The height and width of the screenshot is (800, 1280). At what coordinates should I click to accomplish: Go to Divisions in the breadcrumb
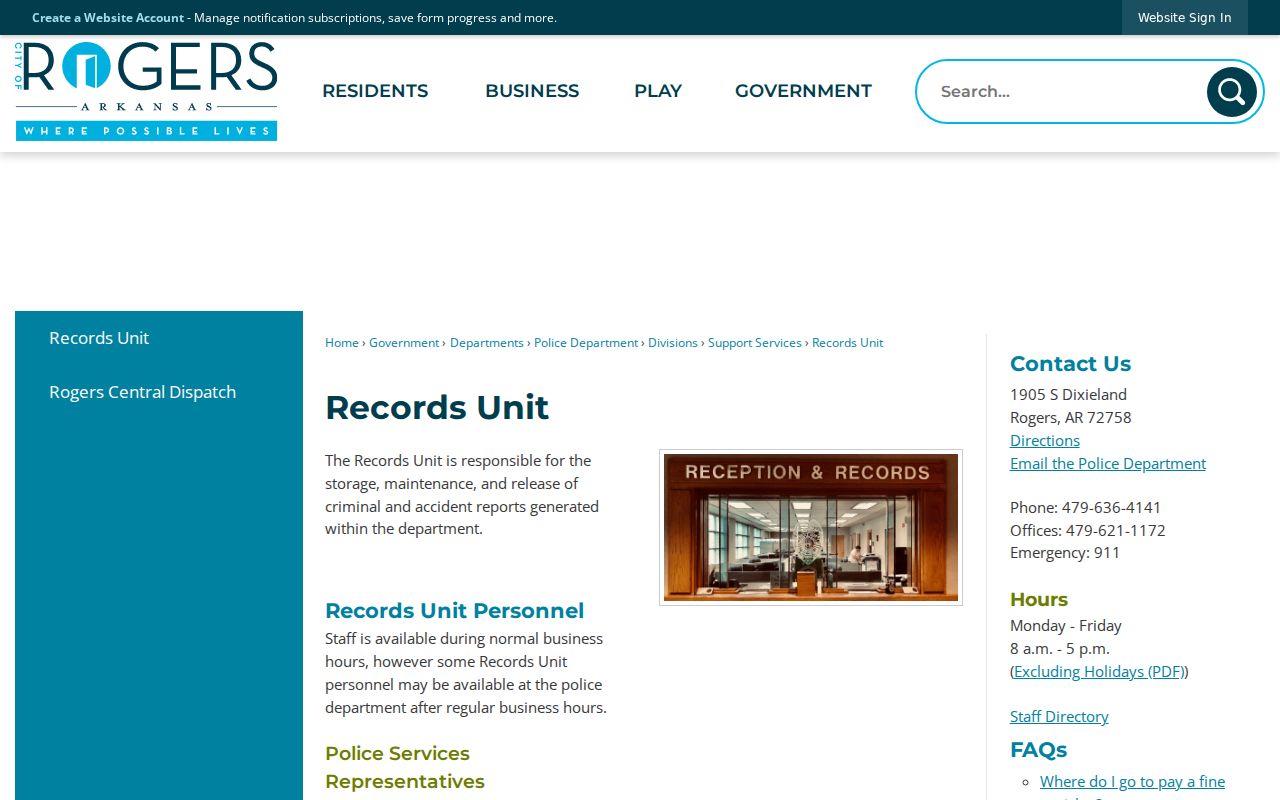pos(673,343)
